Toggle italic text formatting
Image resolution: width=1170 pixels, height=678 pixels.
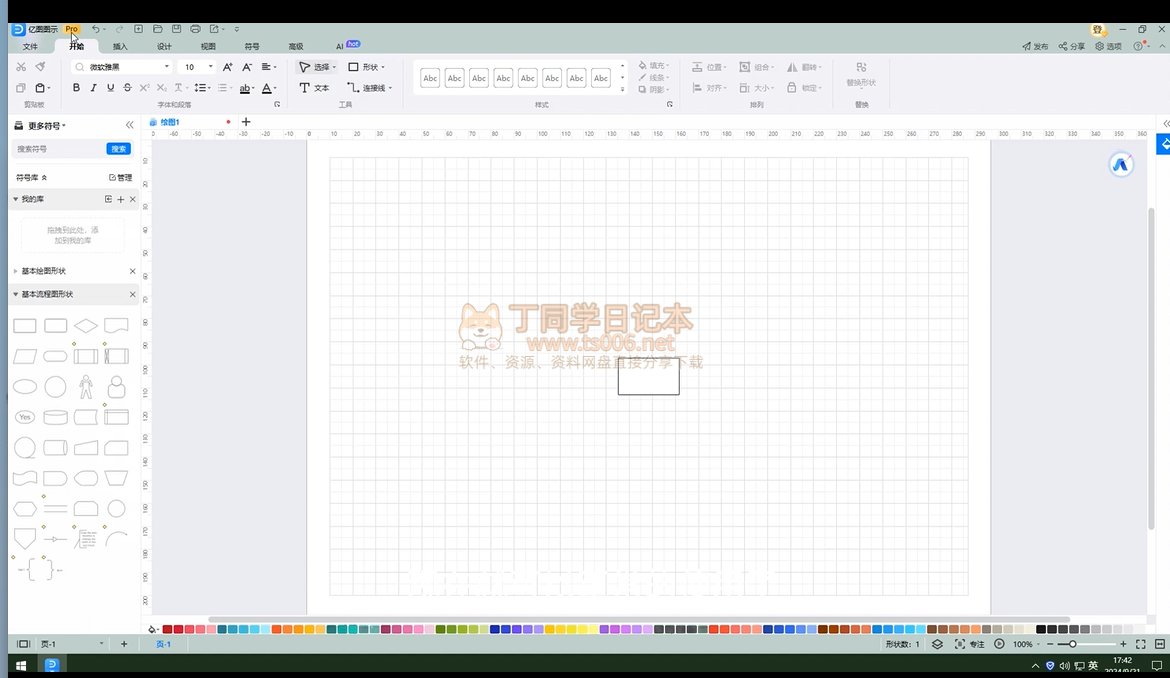(x=93, y=88)
